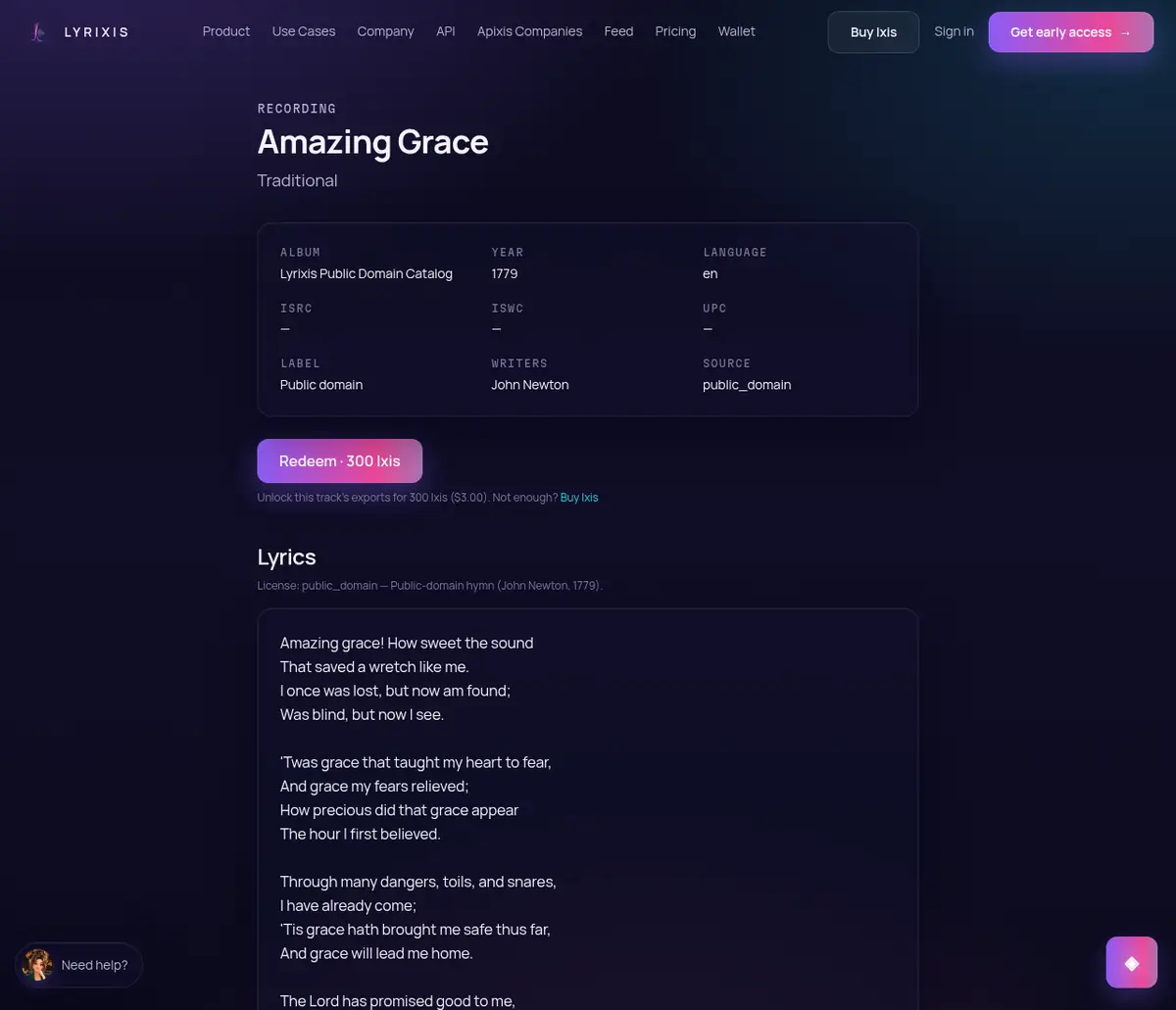Click the Sign in link
This screenshot has height=1010, width=1176.
(x=954, y=31)
